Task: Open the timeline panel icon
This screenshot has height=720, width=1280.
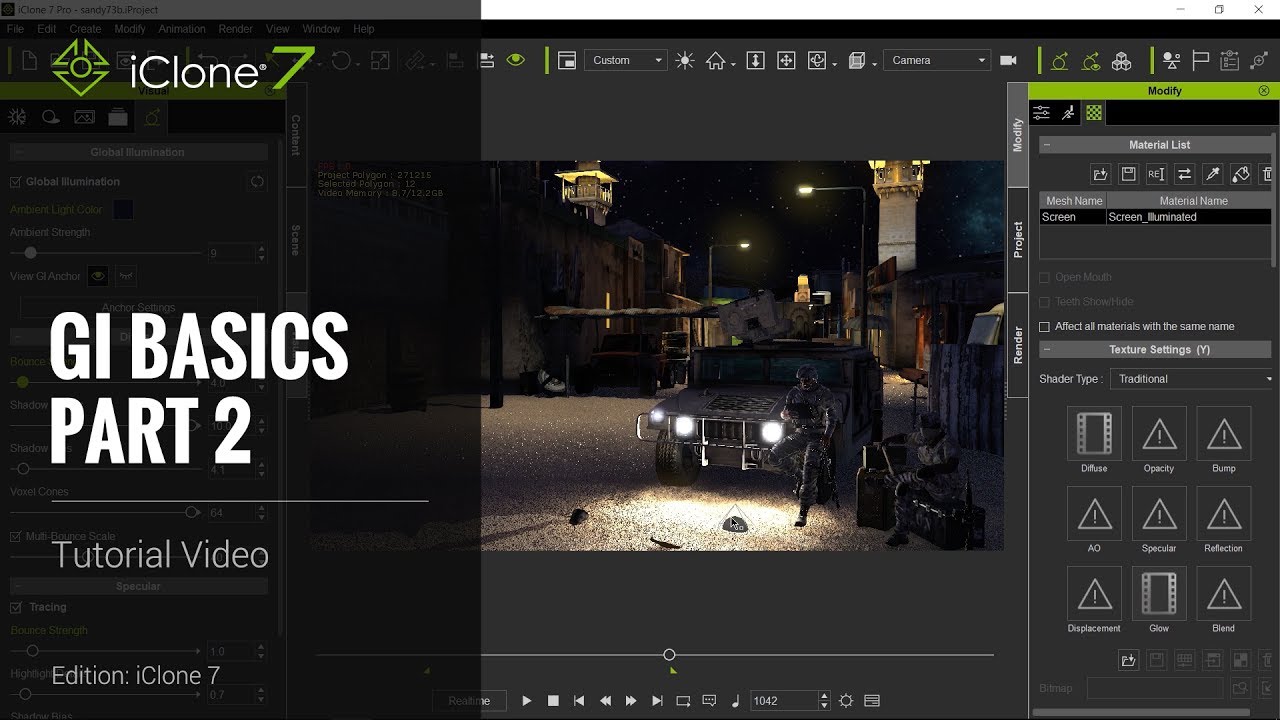Action: (x=872, y=701)
